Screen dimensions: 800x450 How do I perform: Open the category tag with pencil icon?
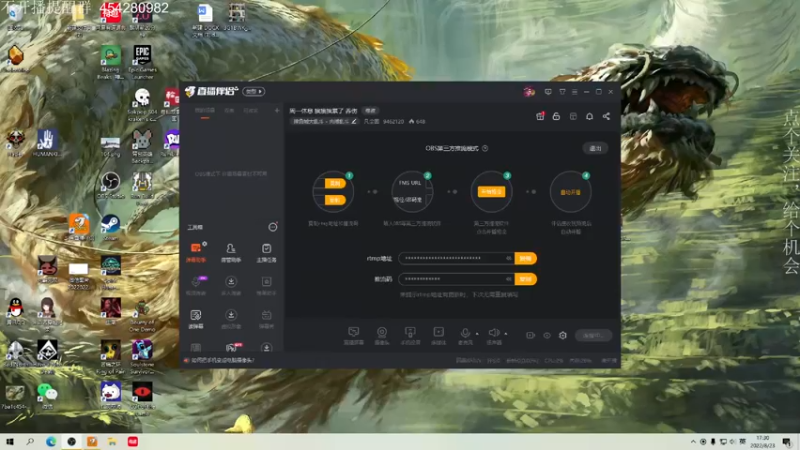(324, 121)
